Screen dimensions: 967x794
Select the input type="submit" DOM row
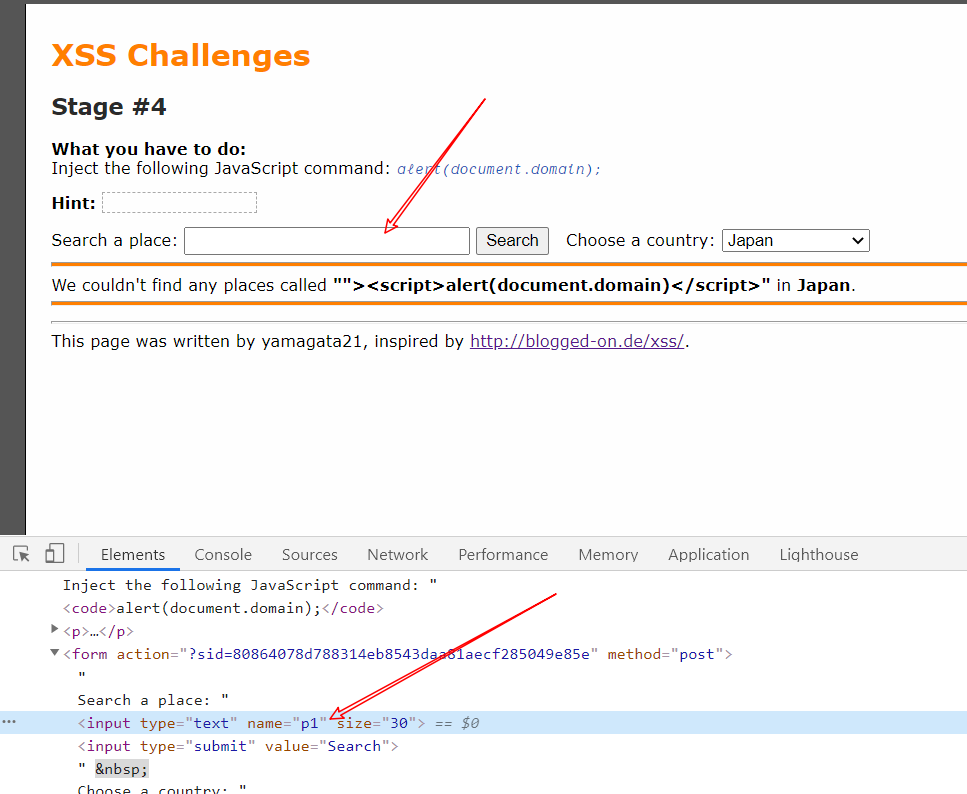click(x=237, y=746)
